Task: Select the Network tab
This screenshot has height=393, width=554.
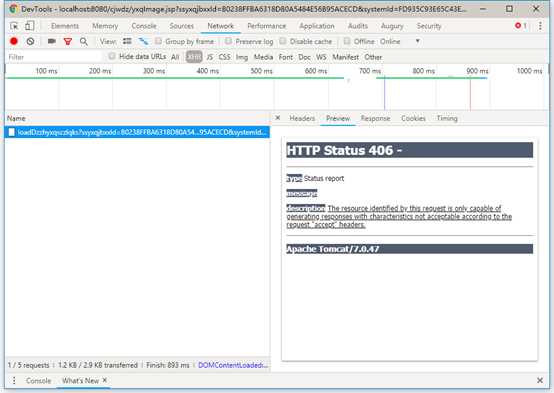Action: [220, 26]
